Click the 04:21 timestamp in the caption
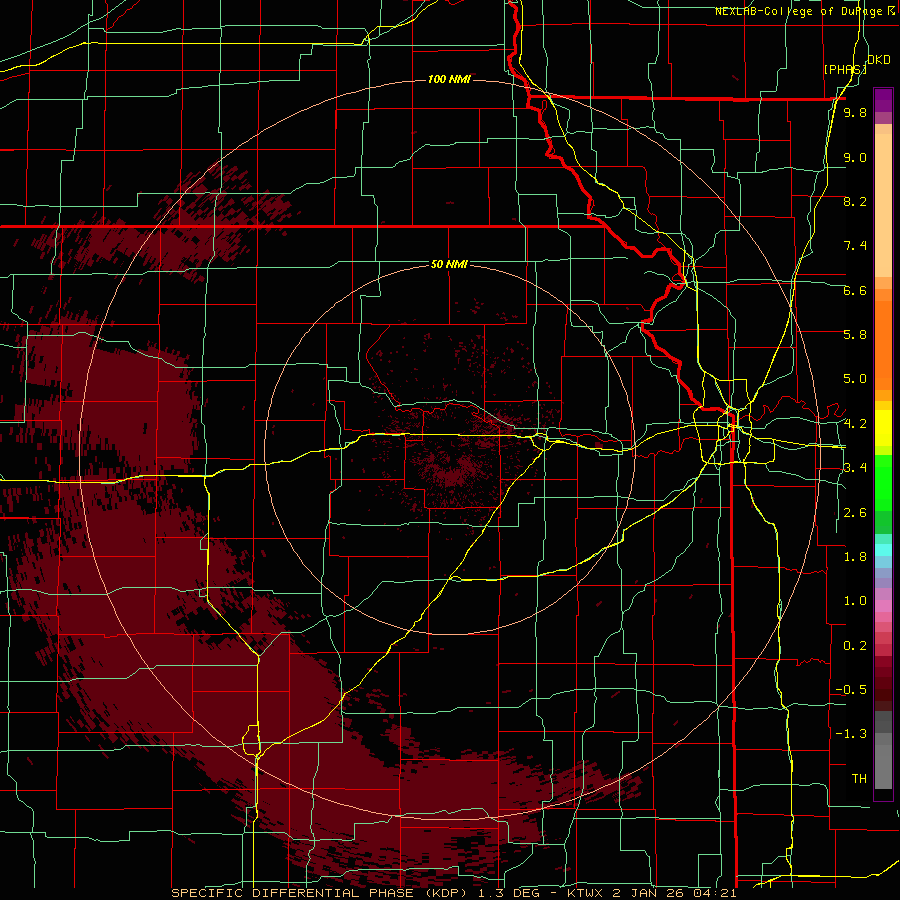 coord(715,893)
